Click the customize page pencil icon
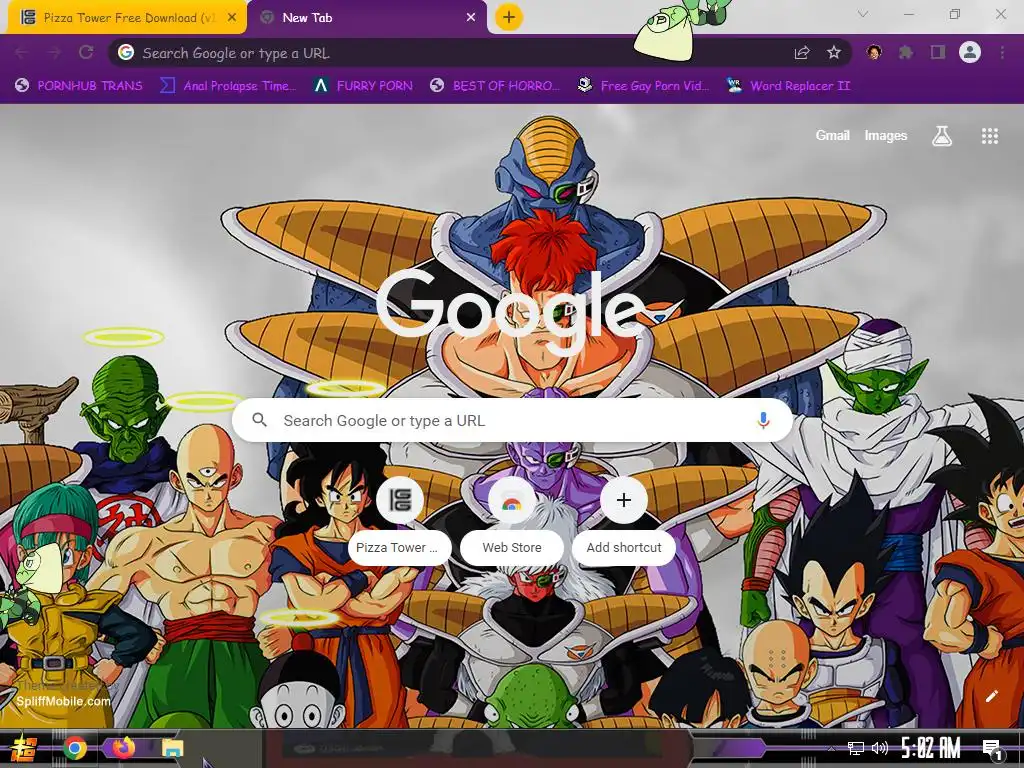The width and height of the screenshot is (1024, 768). tap(991, 696)
